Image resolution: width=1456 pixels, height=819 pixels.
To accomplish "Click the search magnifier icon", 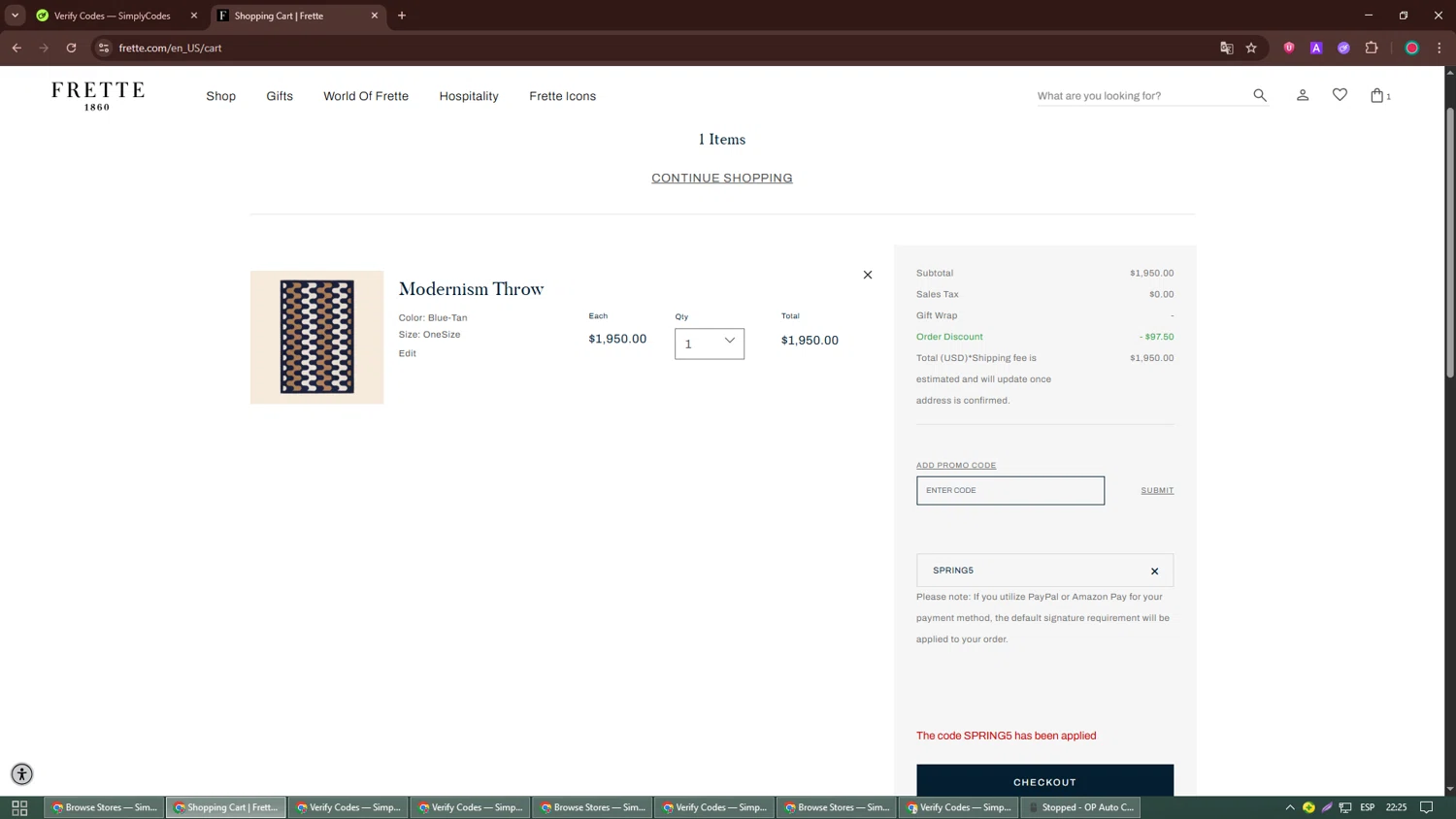I will tap(1260, 95).
